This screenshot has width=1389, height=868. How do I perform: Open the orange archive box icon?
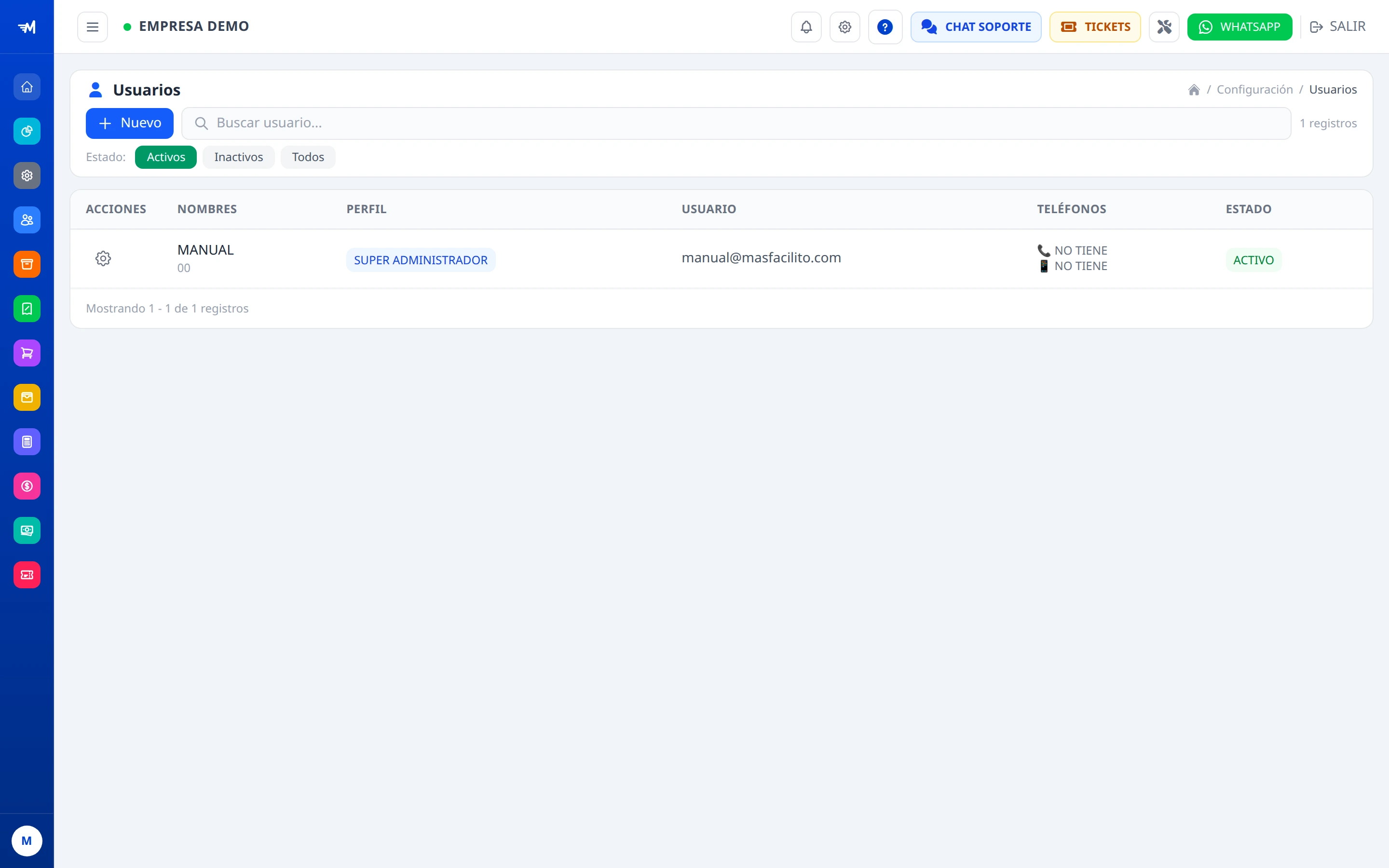[x=27, y=264]
